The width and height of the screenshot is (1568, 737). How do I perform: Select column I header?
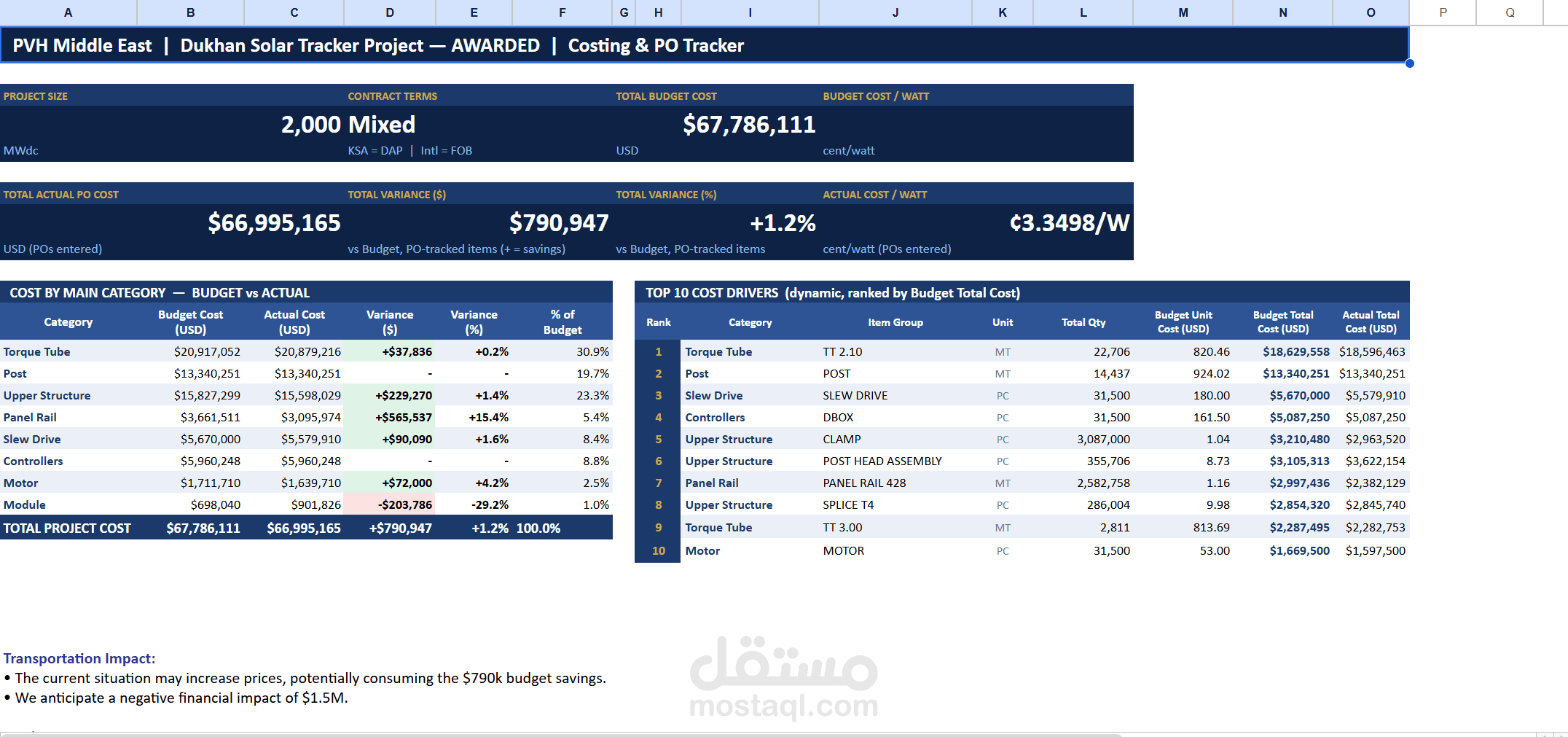tap(750, 12)
